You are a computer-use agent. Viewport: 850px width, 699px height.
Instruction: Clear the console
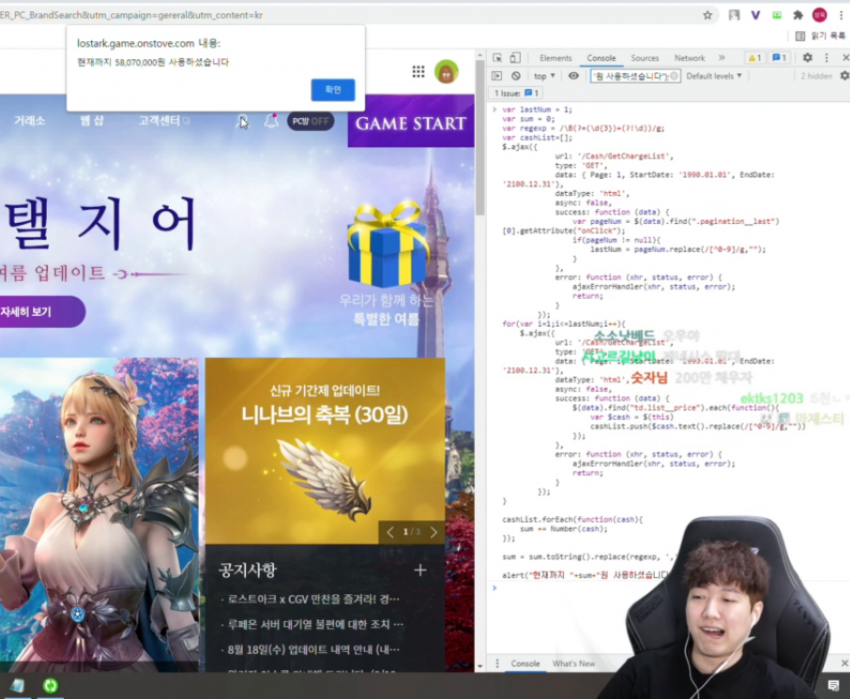pos(516,76)
